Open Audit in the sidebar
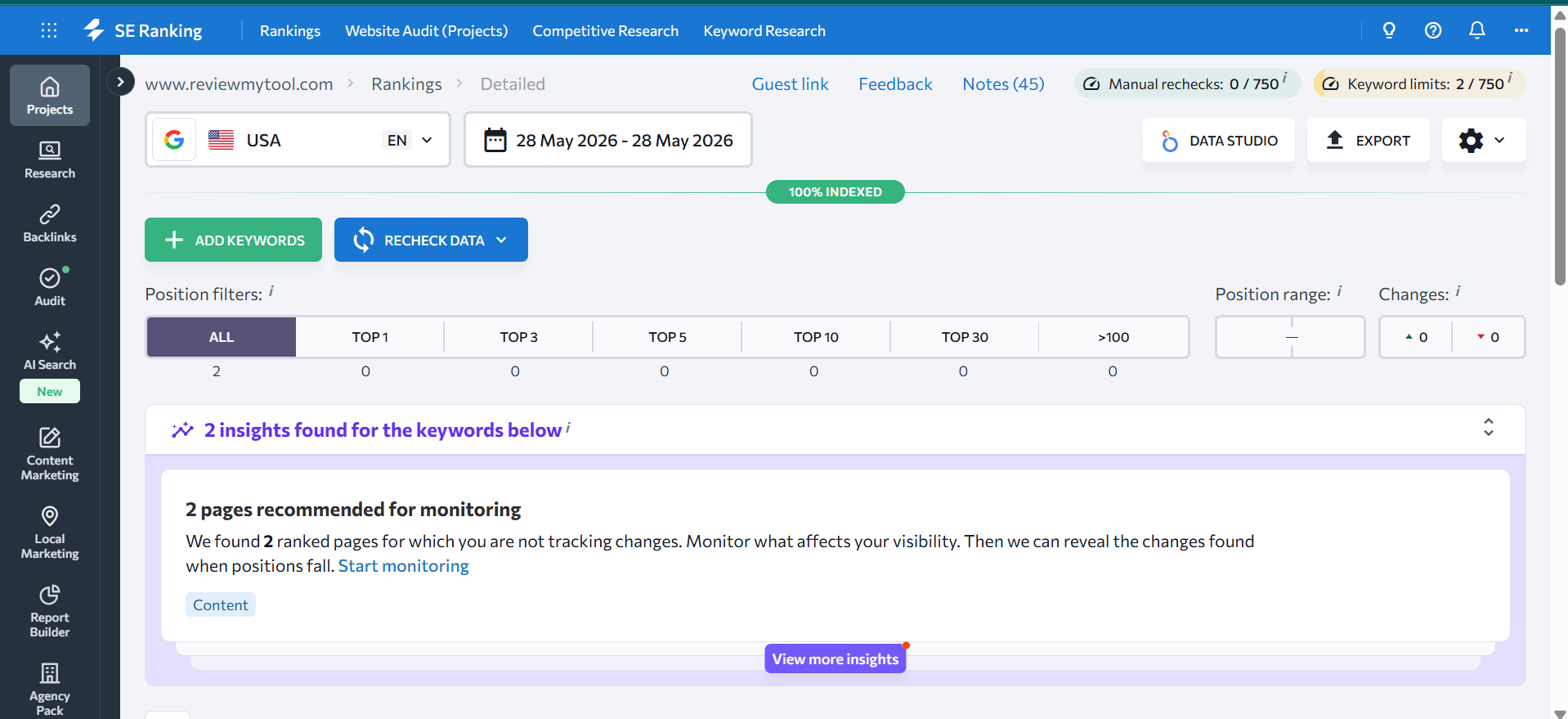The image size is (1568, 719). pyautogui.click(x=50, y=287)
